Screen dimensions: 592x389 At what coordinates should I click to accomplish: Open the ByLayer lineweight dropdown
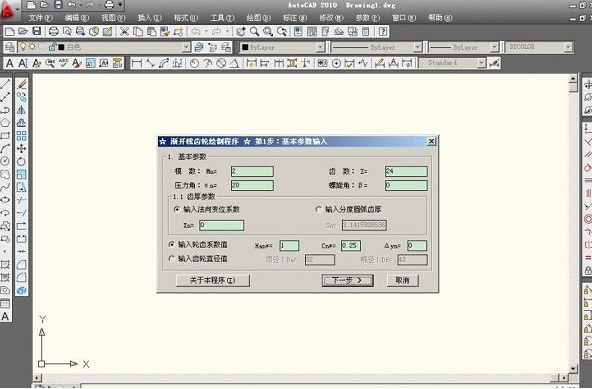click(494, 47)
